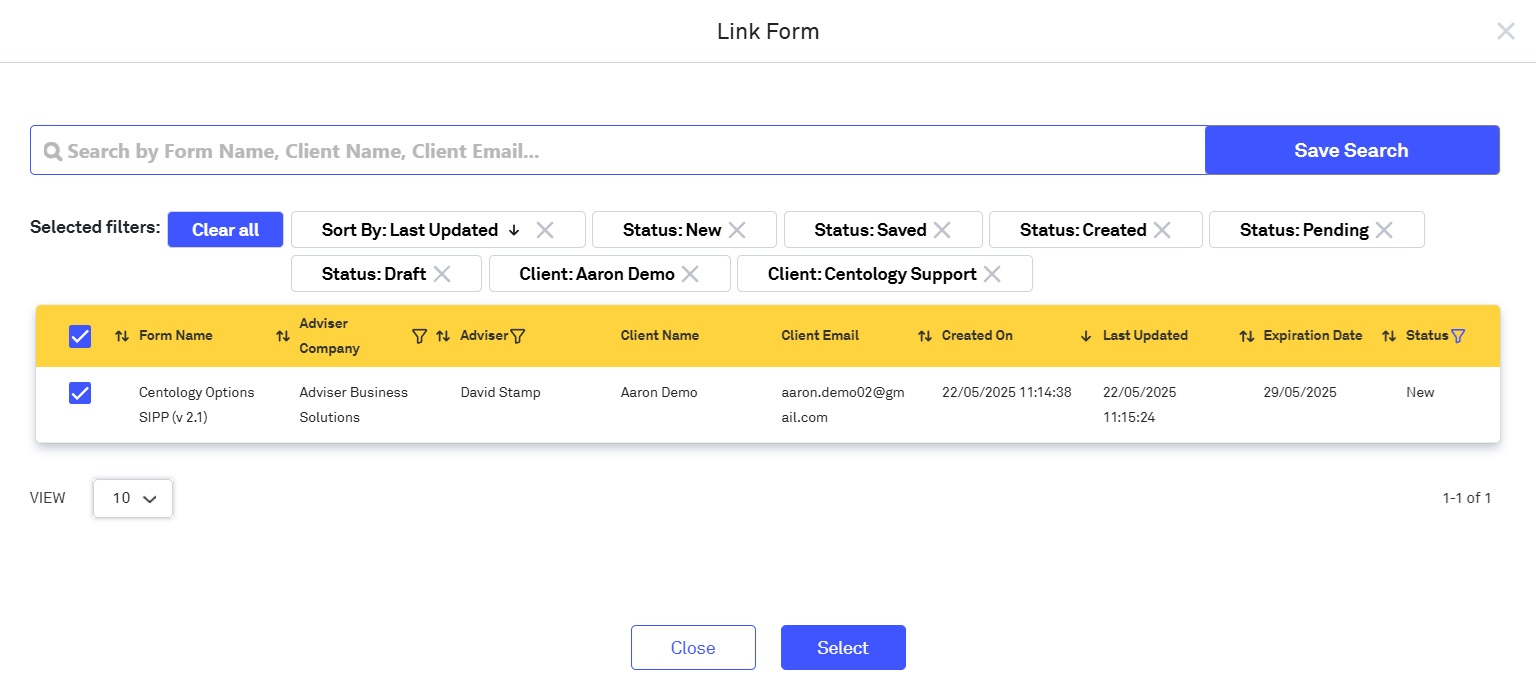
Task: Open the Adviser column filter funnel
Action: coord(517,336)
